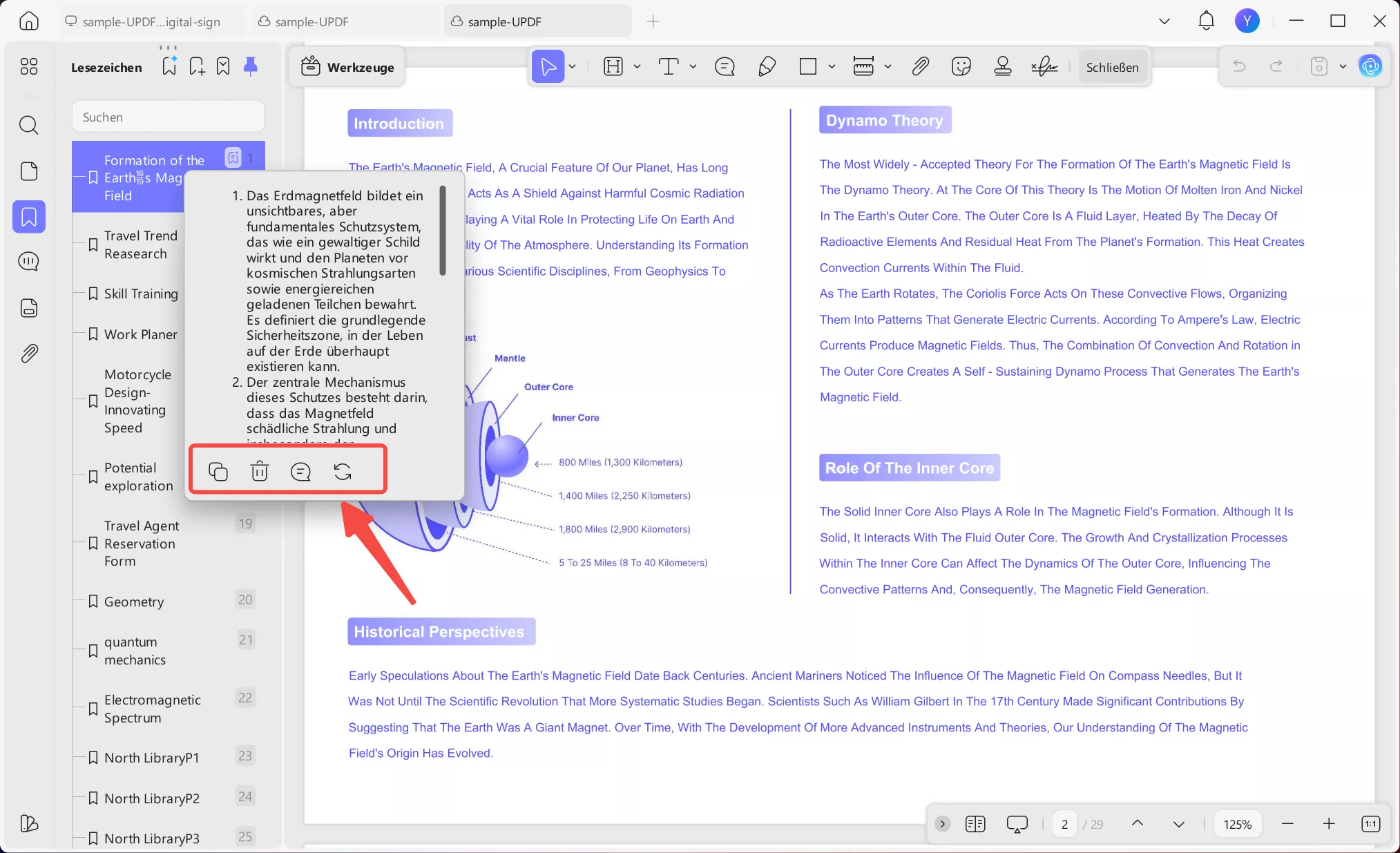
Task: Toggle the pin icon in bookmarks panel
Action: (x=250, y=66)
